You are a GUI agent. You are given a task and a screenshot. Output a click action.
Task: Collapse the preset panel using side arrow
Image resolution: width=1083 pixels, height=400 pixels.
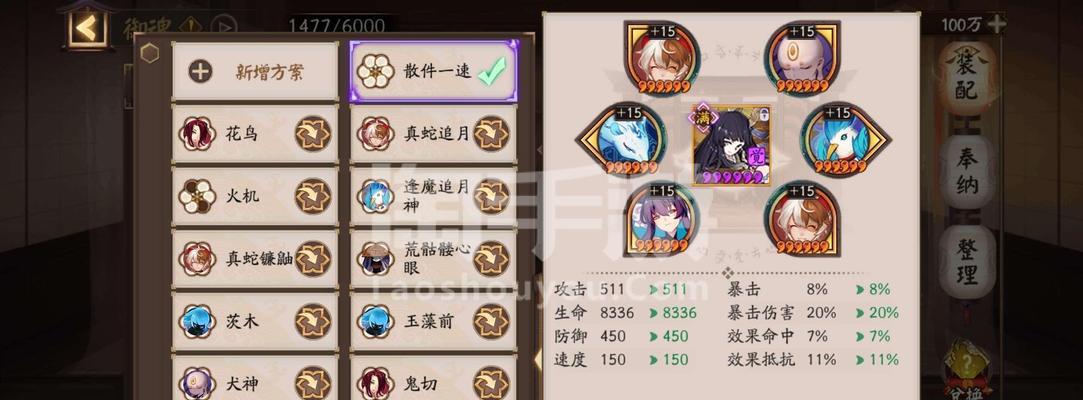coord(538,359)
